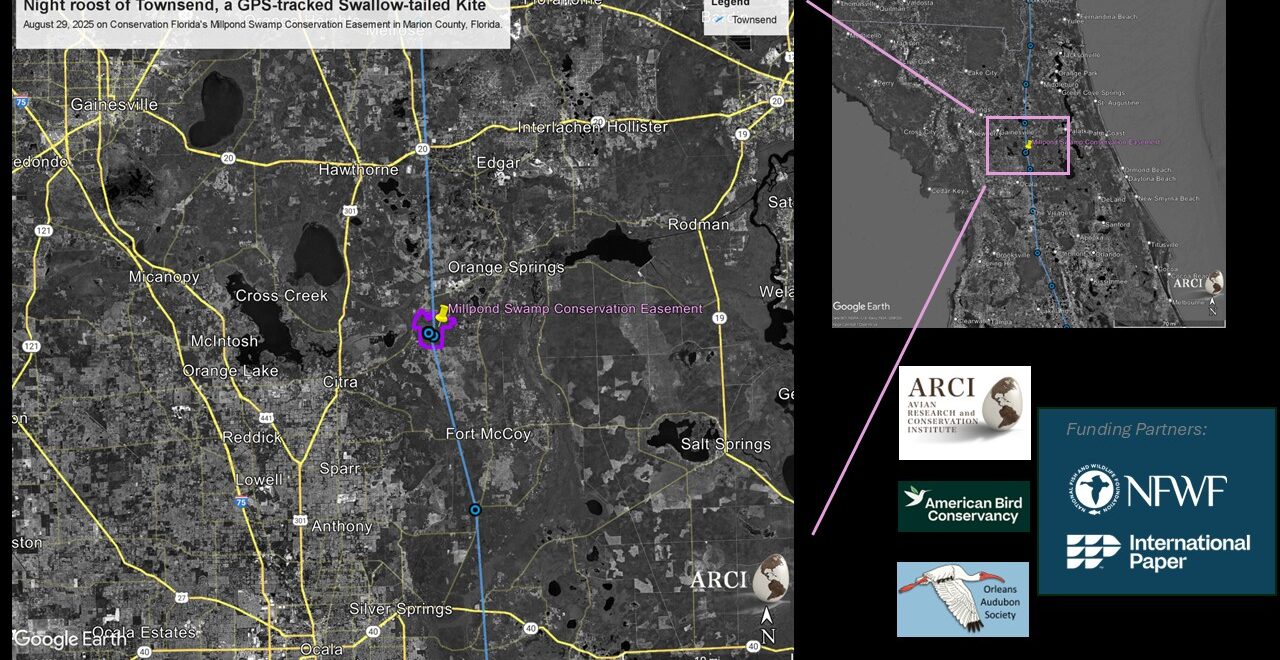Click the Orleans Audubon Society bird logo
The width and height of the screenshot is (1280, 660).
[962, 599]
